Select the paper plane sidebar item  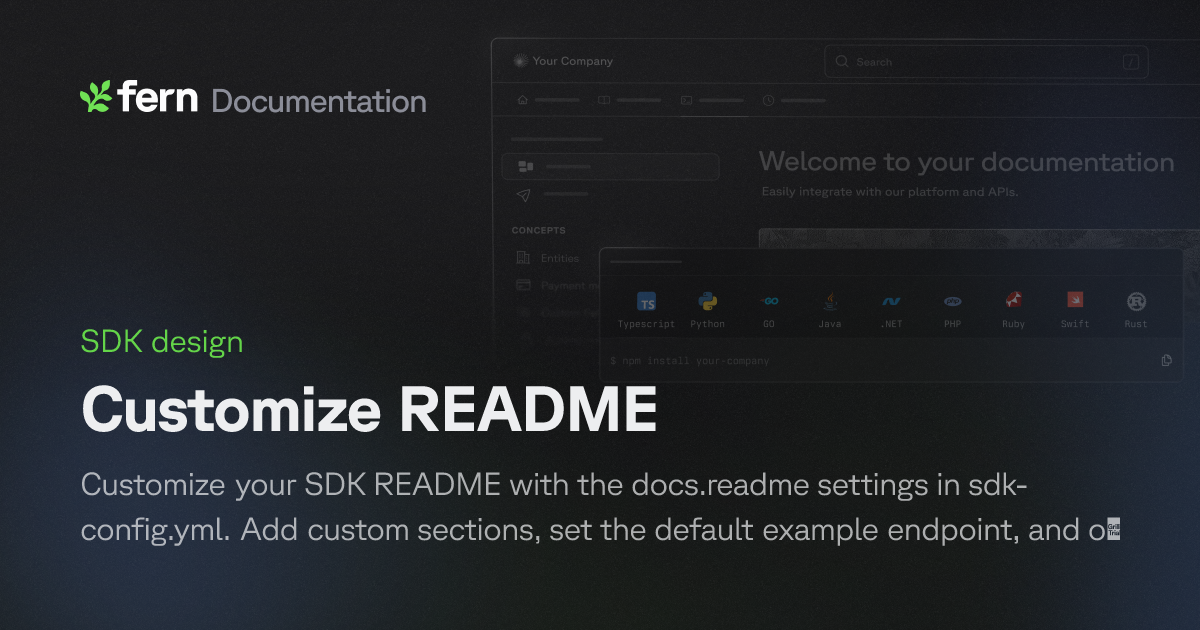pyautogui.click(x=553, y=194)
